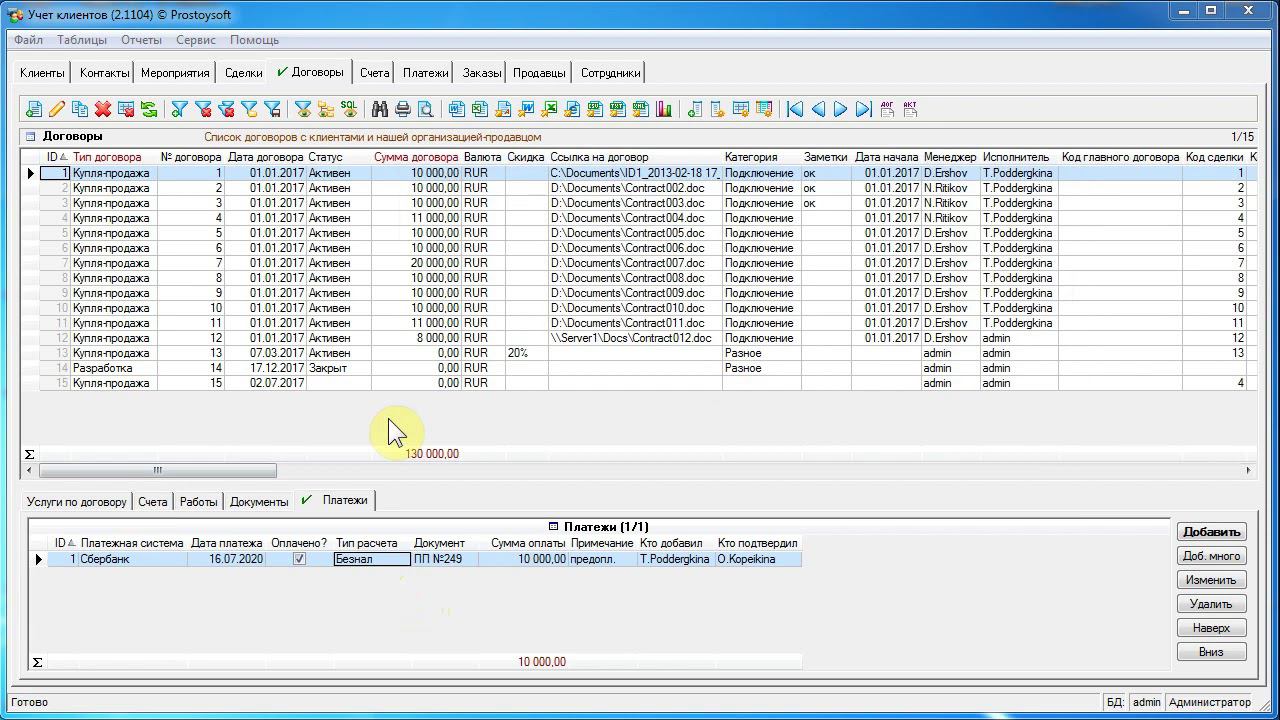Image resolution: width=1280 pixels, height=720 pixels.
Task: Click the CSV export icon
Action: (x=595, y=109)
